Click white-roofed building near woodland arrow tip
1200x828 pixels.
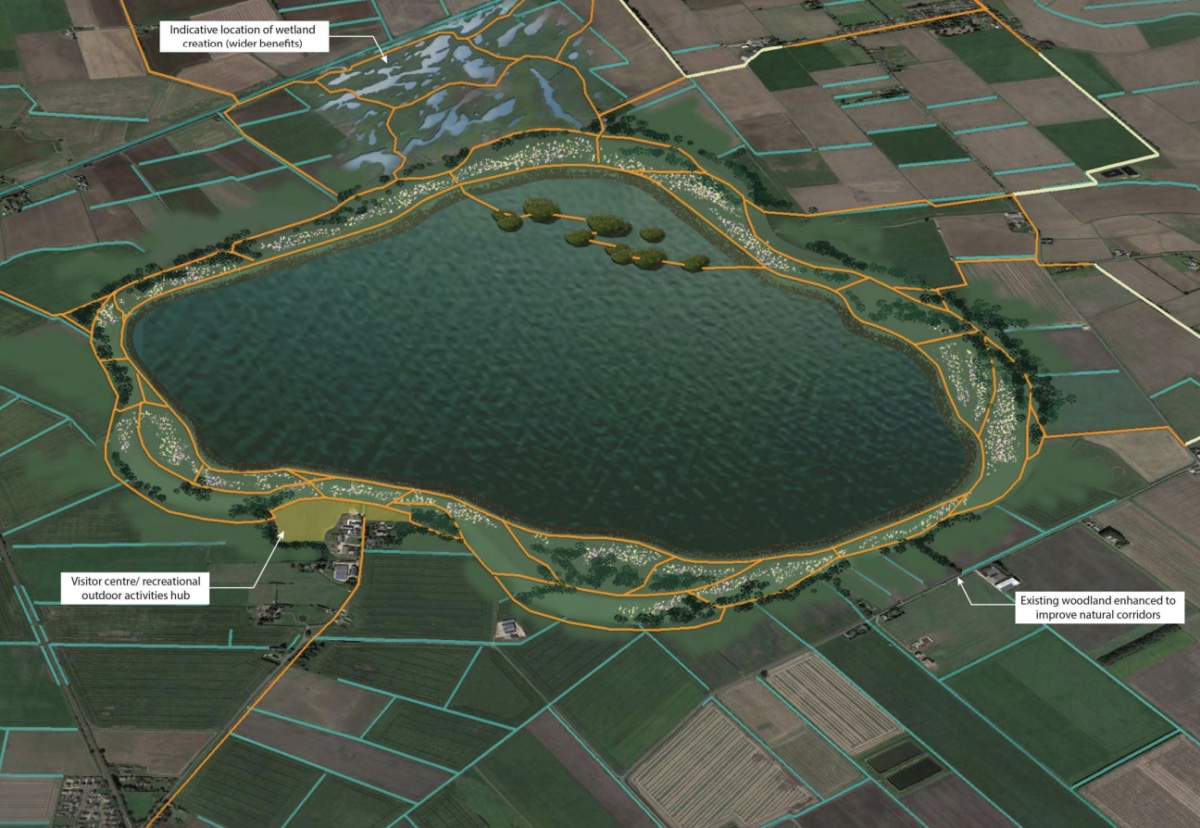pos(998,577)
